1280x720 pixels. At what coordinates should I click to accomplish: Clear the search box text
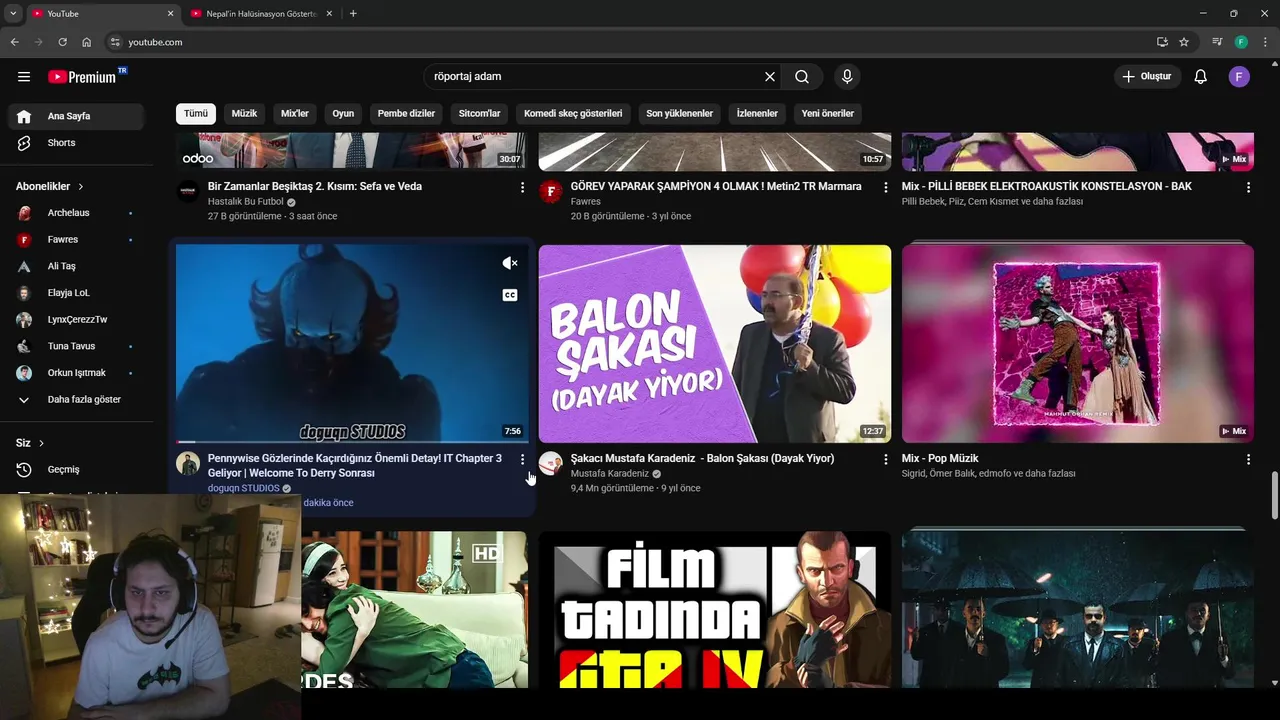770,77
